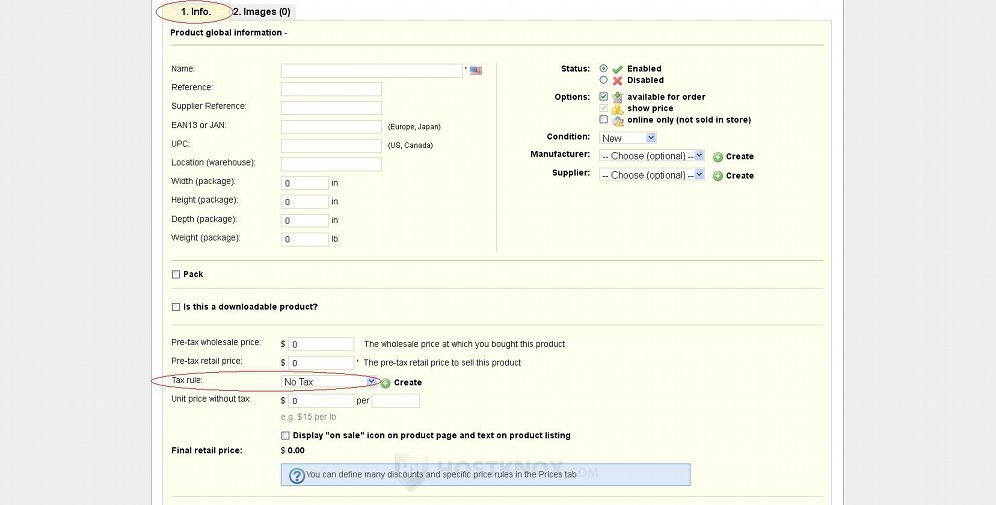Check the Pack checkbox
Image resolution: width=996 pixels, height=505 pixels.
(x=176, y=274)
